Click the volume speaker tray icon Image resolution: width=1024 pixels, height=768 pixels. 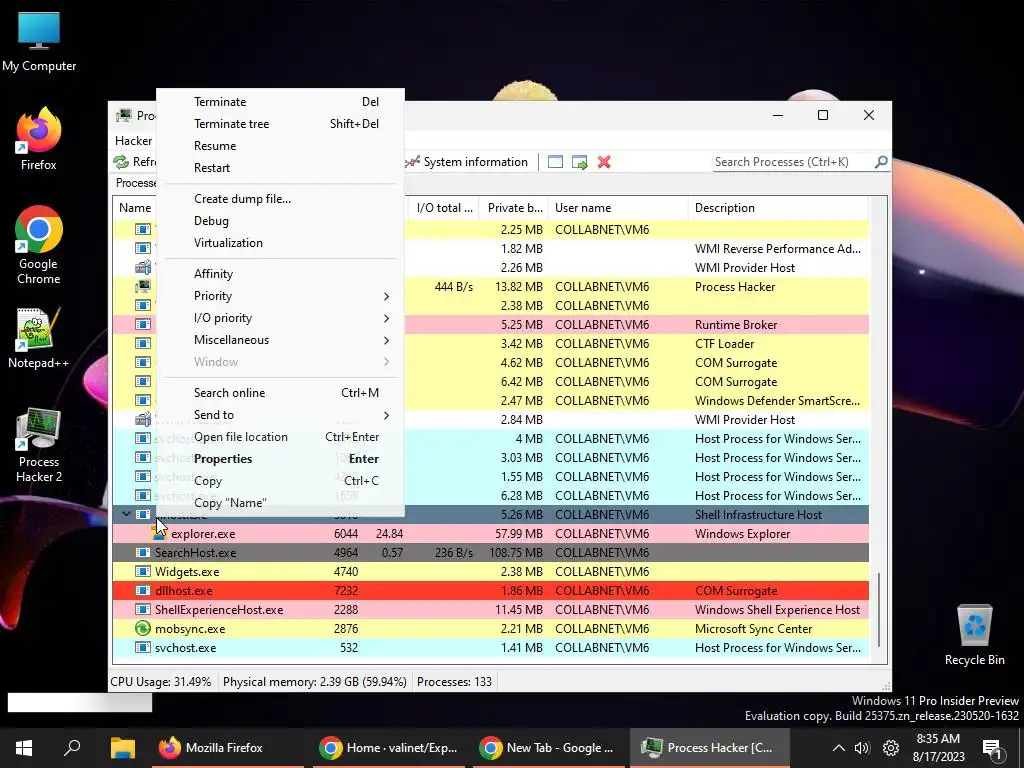click(862, 748)
